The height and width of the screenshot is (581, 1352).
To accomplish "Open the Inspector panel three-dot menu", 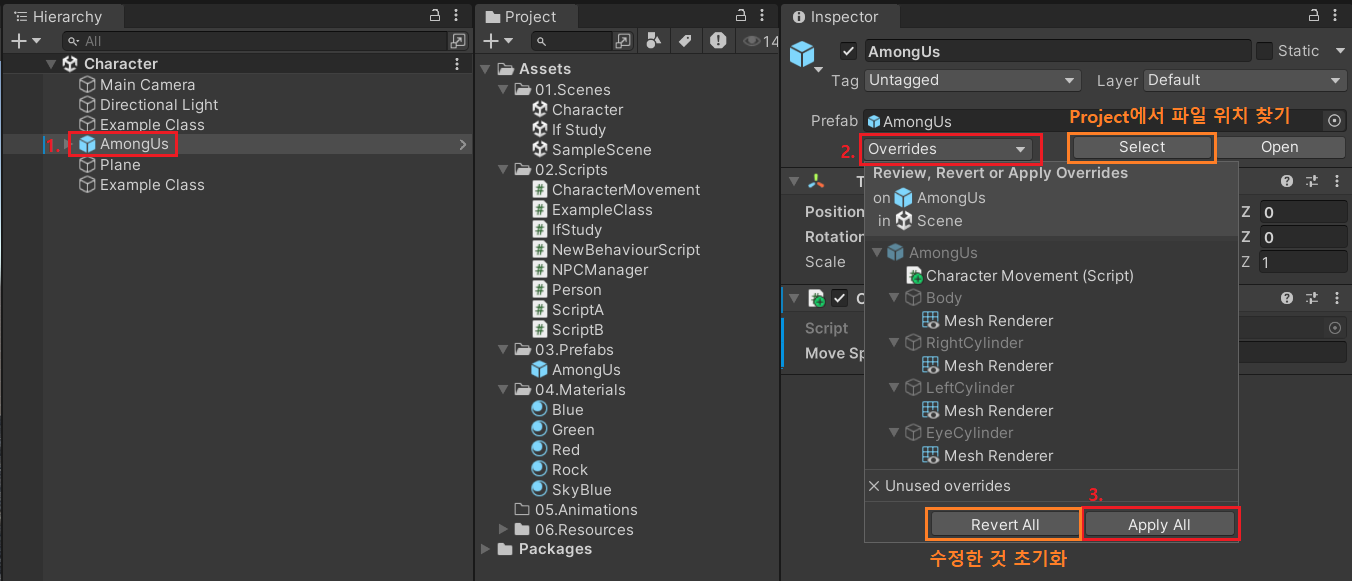I will tap(1334, 16).
